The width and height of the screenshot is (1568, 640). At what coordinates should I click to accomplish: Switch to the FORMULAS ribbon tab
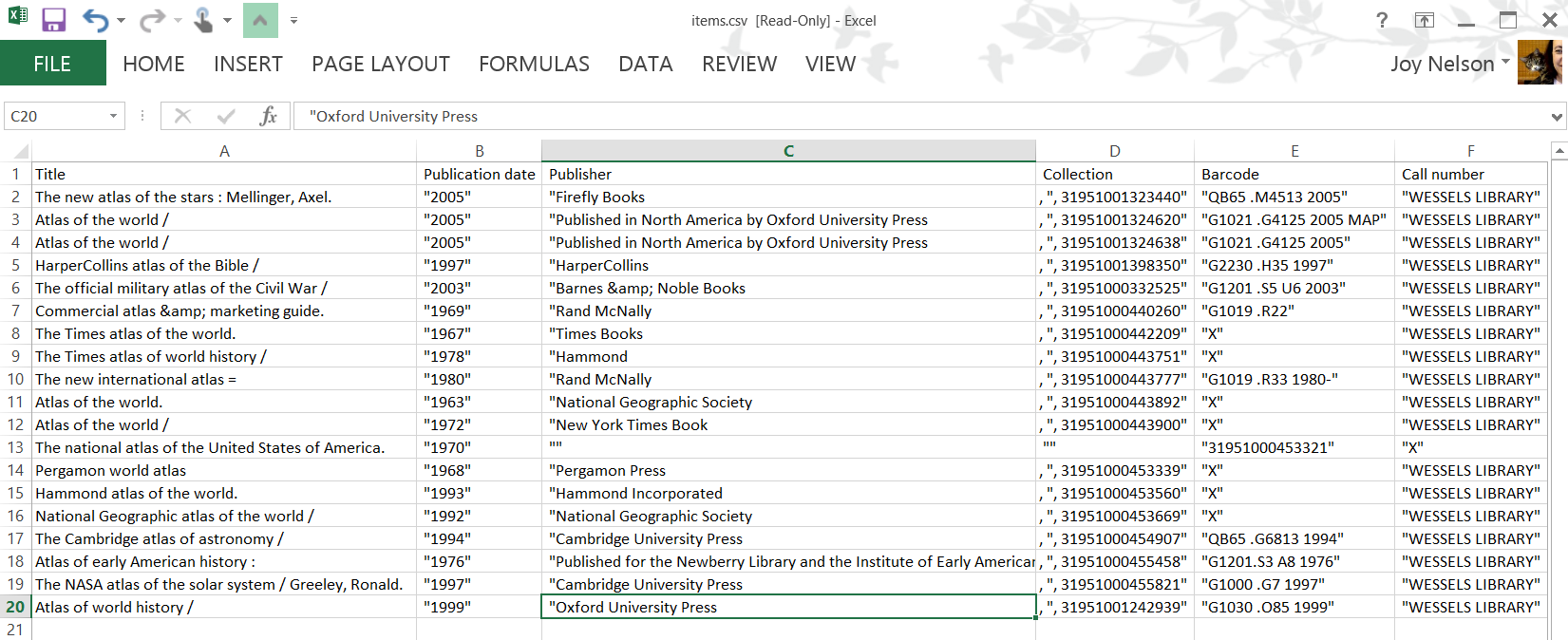534,64
